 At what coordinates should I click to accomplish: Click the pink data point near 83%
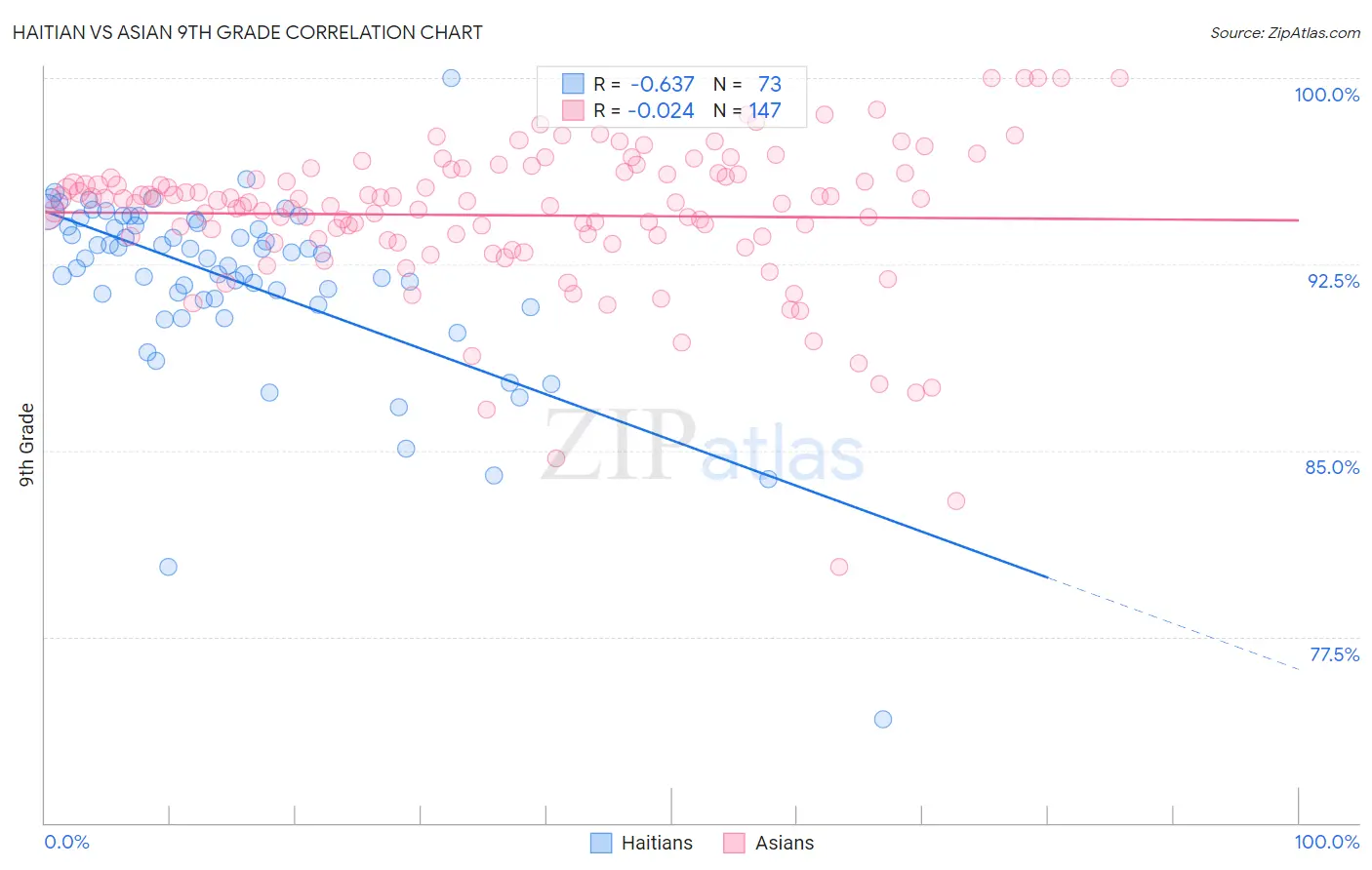coord(956,500)
